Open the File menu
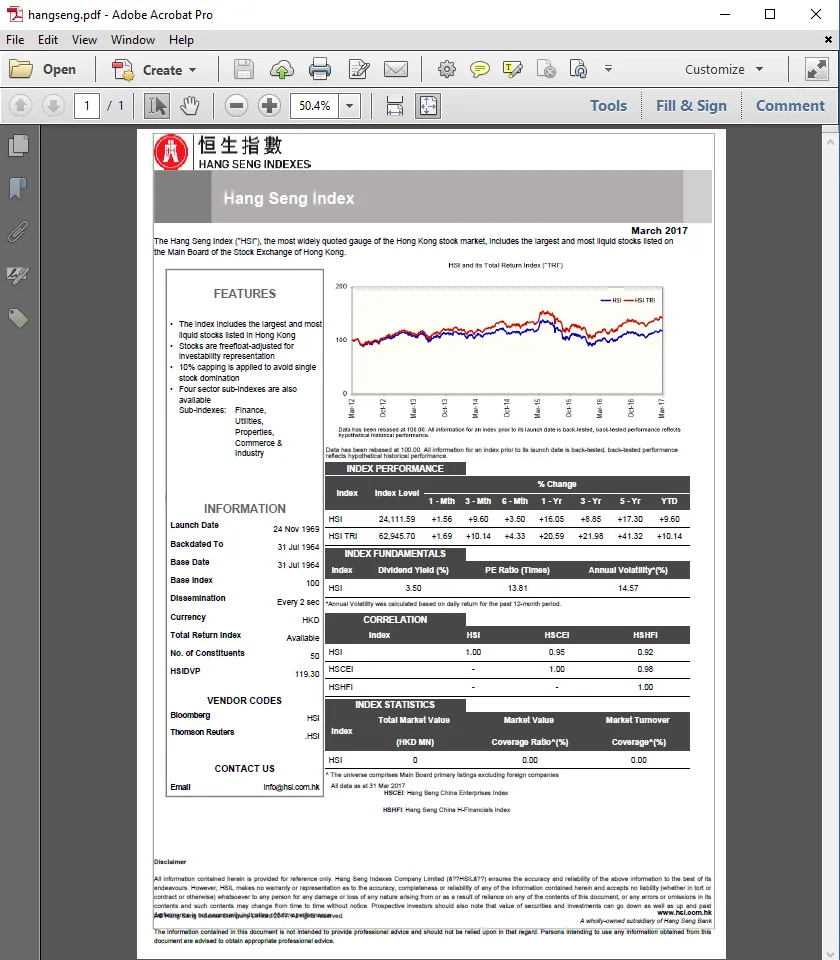Screen dimensions: 840x960 [15, 40]
